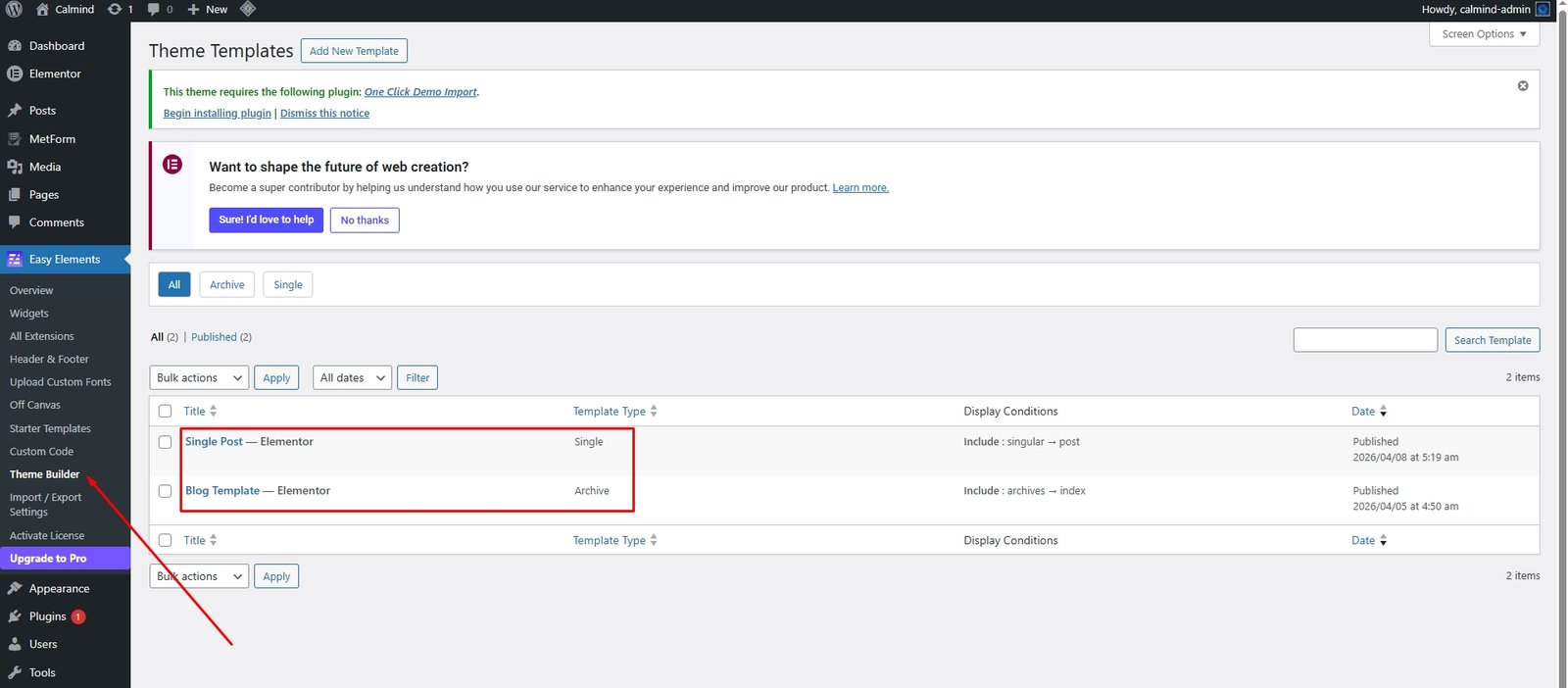
Task: Click the WordPress logo icon in admin bar
Action: [14, 9]
